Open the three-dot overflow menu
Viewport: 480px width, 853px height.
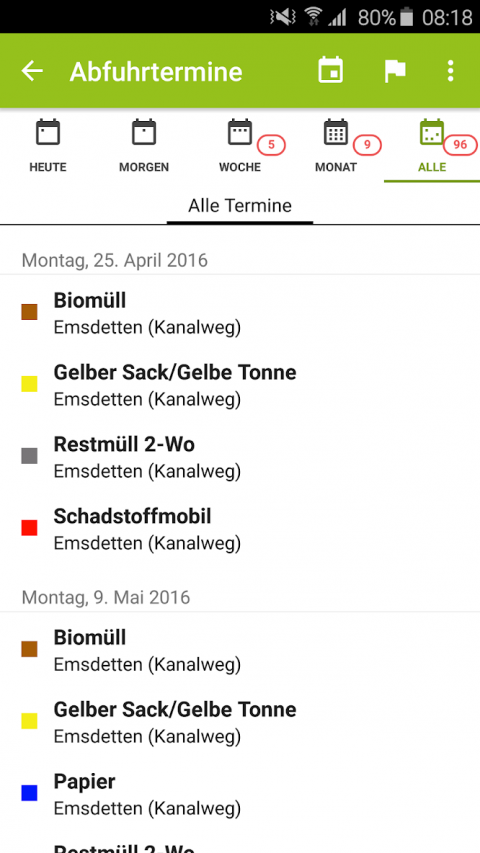(x=450, y=71)
